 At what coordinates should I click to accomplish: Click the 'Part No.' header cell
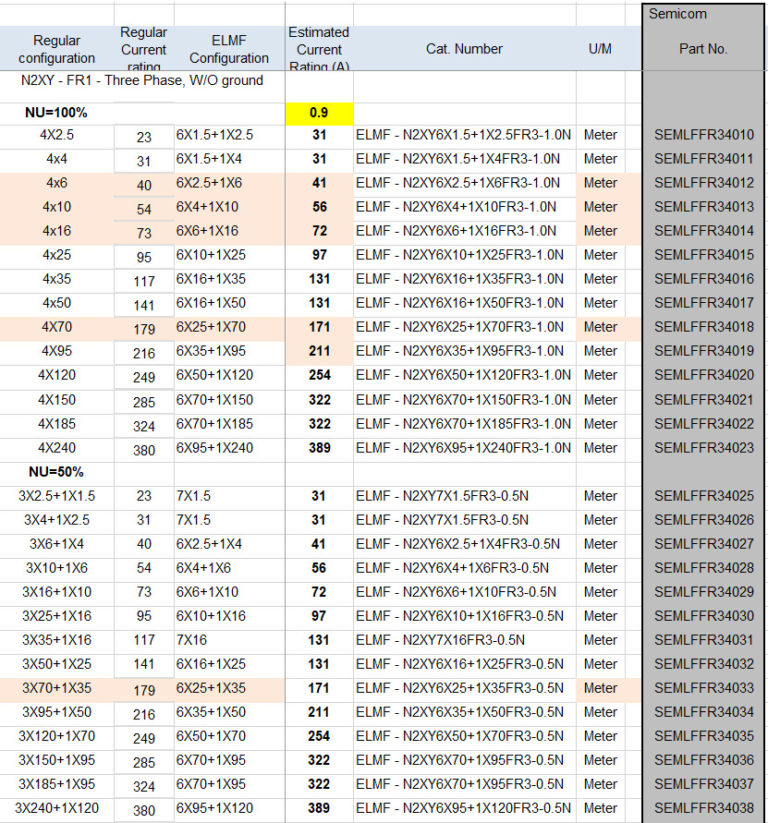tap(703, 49)
